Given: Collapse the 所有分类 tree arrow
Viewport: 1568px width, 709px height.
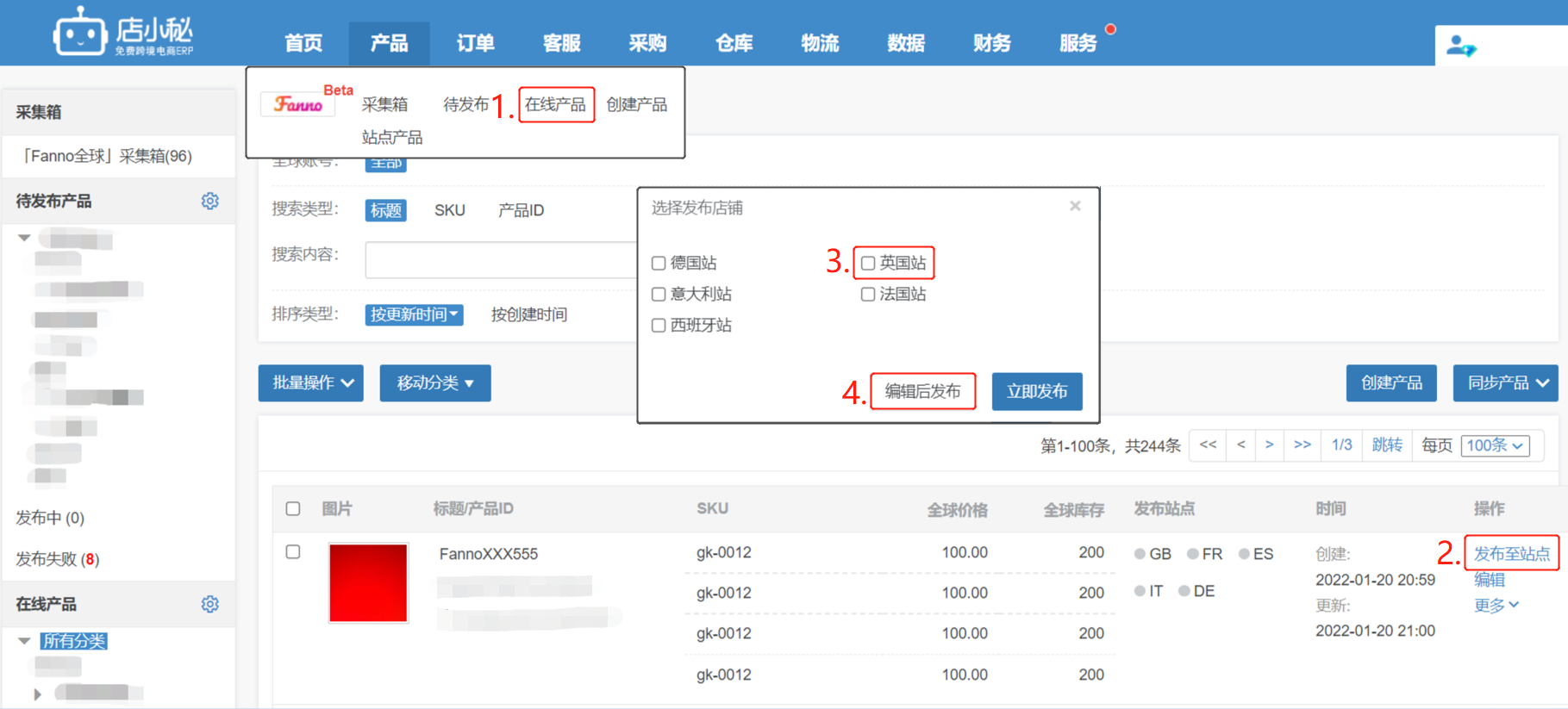Looking at the screenshot, I should pos(24,641).
